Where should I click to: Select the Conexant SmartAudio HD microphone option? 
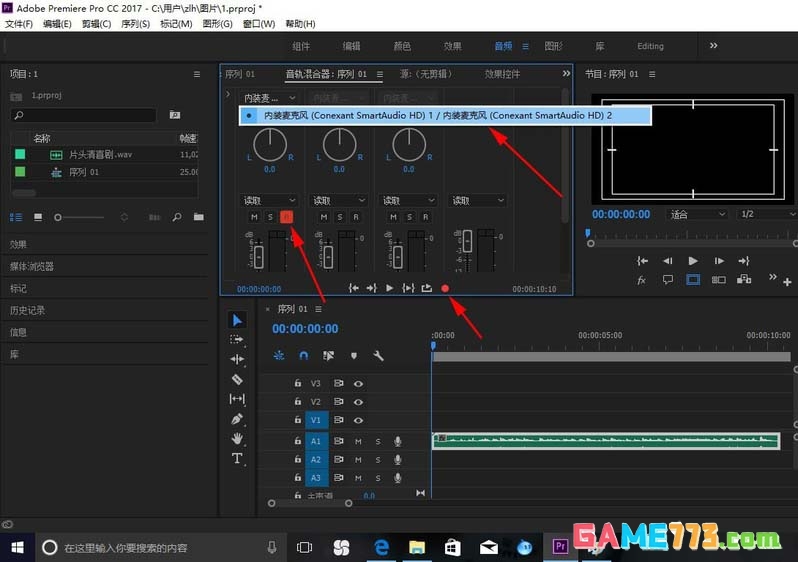[445, 116]
